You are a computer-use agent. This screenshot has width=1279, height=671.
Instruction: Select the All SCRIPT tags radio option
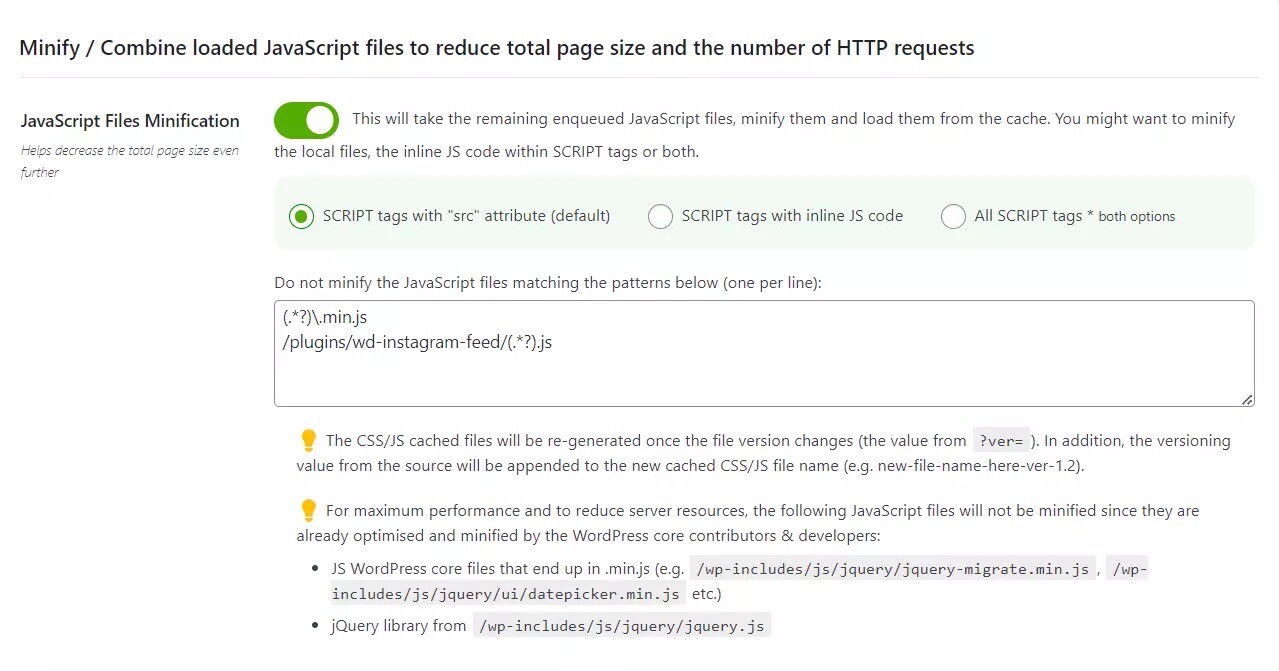pos(953,216)
